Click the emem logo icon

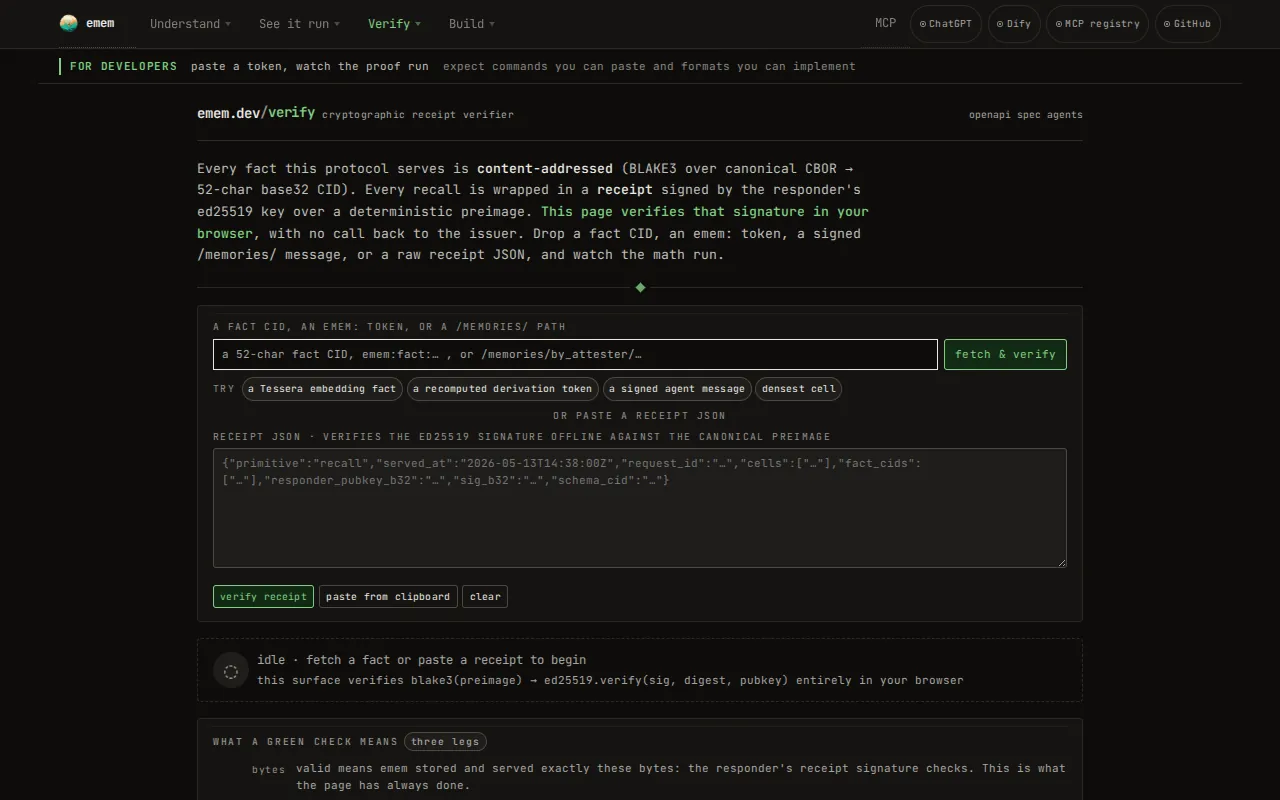[69, 23]
